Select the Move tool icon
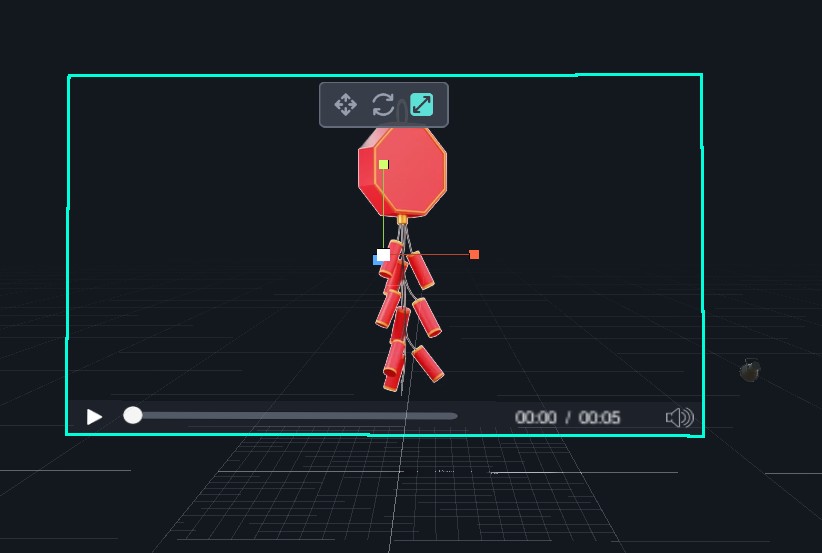 [345, 105]
